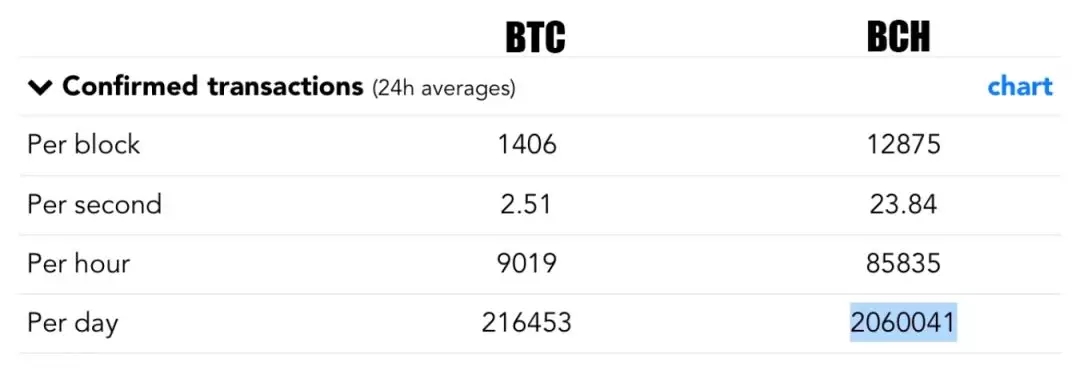1080x386 pixels.
Task: Click the BTC per hour value 9019
Action: (526, 263)
